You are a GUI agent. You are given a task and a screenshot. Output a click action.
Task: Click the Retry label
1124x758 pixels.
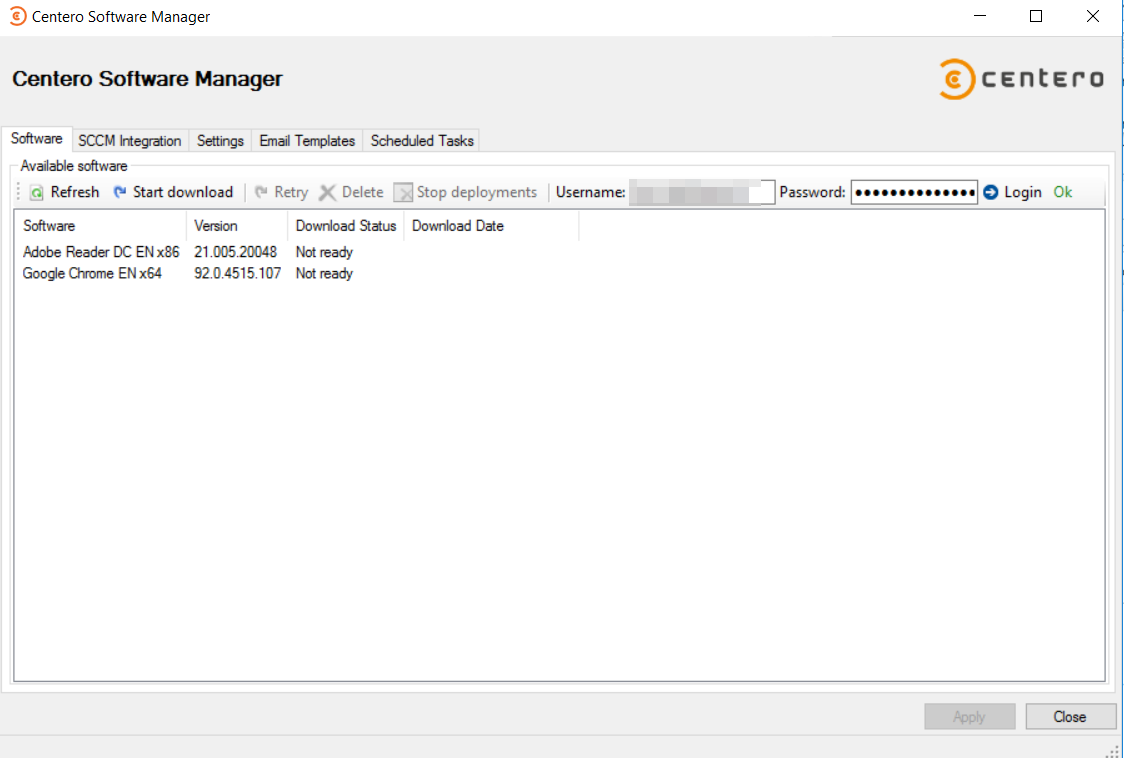tap(291, 192)
